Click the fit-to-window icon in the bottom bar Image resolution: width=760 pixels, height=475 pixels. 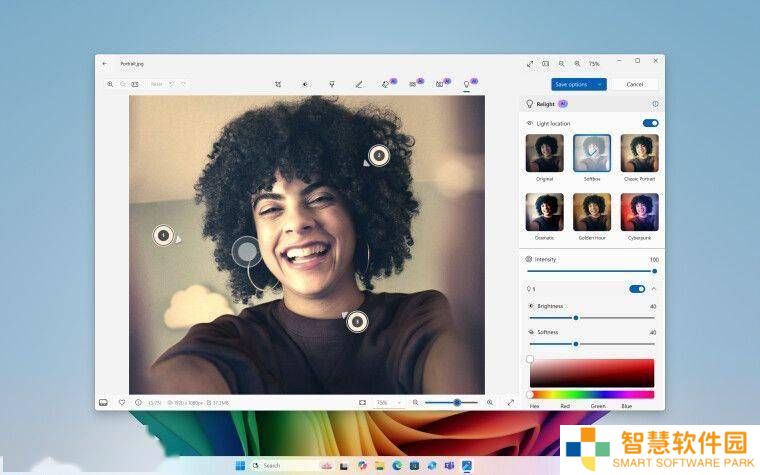tap(362, 403)
